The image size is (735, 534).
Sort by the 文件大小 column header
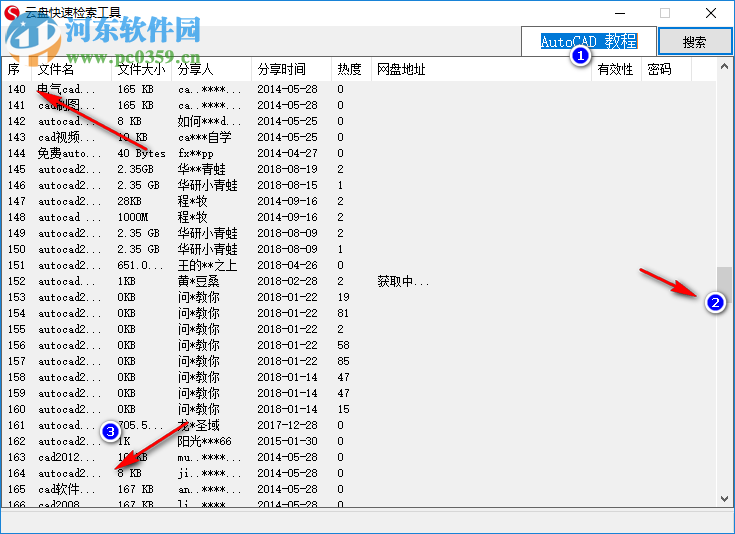pyautogui.click(x=142, y=69)
